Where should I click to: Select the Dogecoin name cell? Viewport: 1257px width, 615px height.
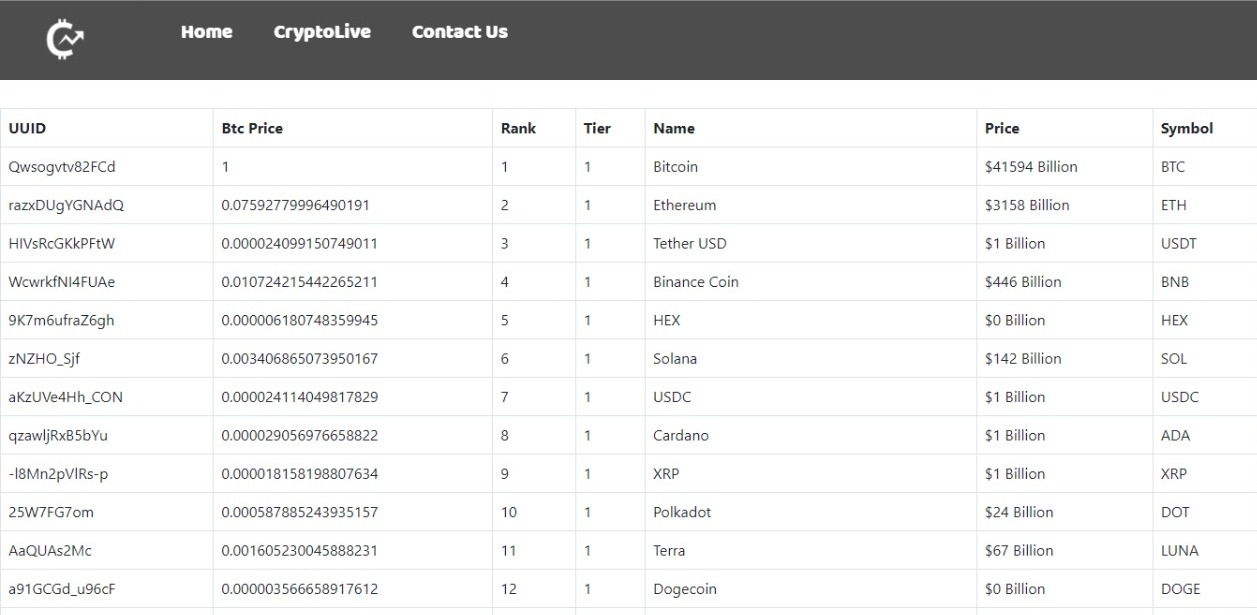(811, 589)
